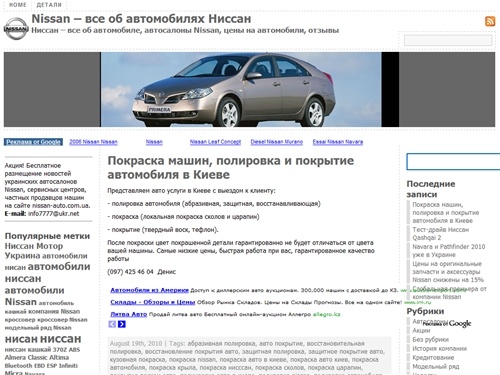The image size is (500, 375).
Task: Open the Автомобили из Америки ad
Action: (149, 290)
